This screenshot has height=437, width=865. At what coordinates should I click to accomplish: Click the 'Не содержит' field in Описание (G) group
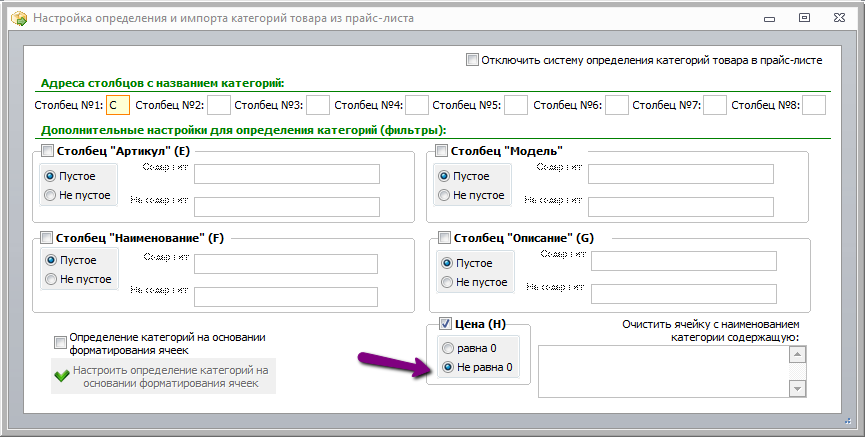pyautogui.click(x=684, y=294)
